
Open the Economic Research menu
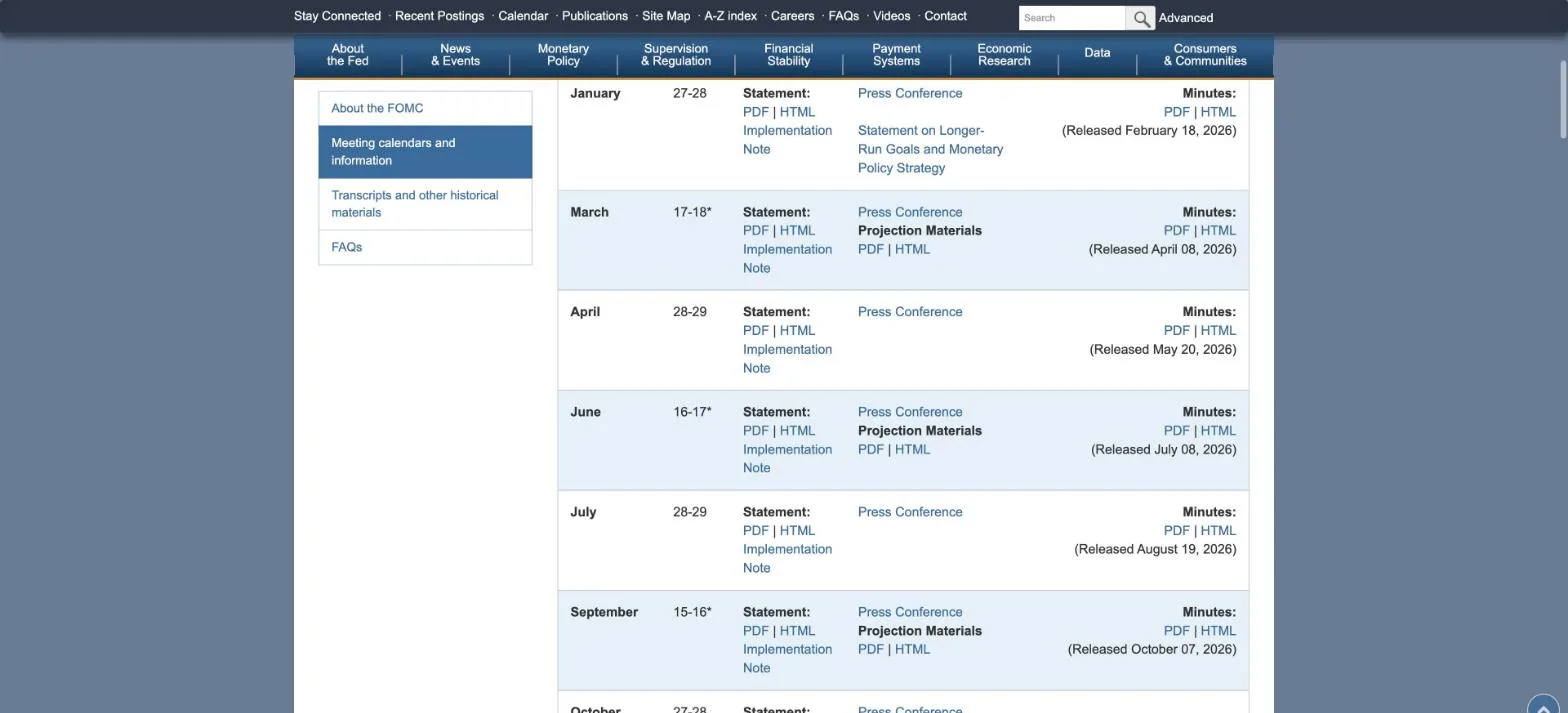click(1004, 55)
